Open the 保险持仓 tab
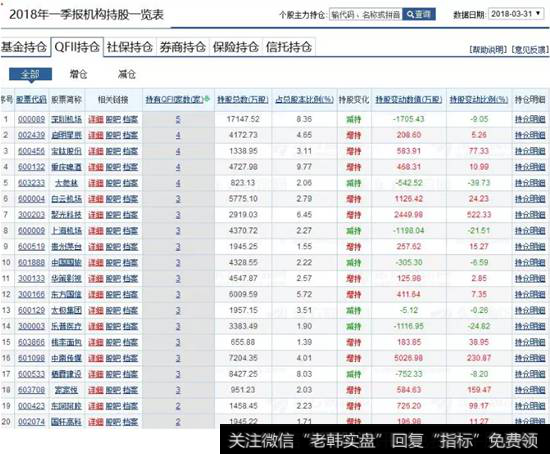The height and width of the screenshot is (454, 550). [x=236, y=47]
